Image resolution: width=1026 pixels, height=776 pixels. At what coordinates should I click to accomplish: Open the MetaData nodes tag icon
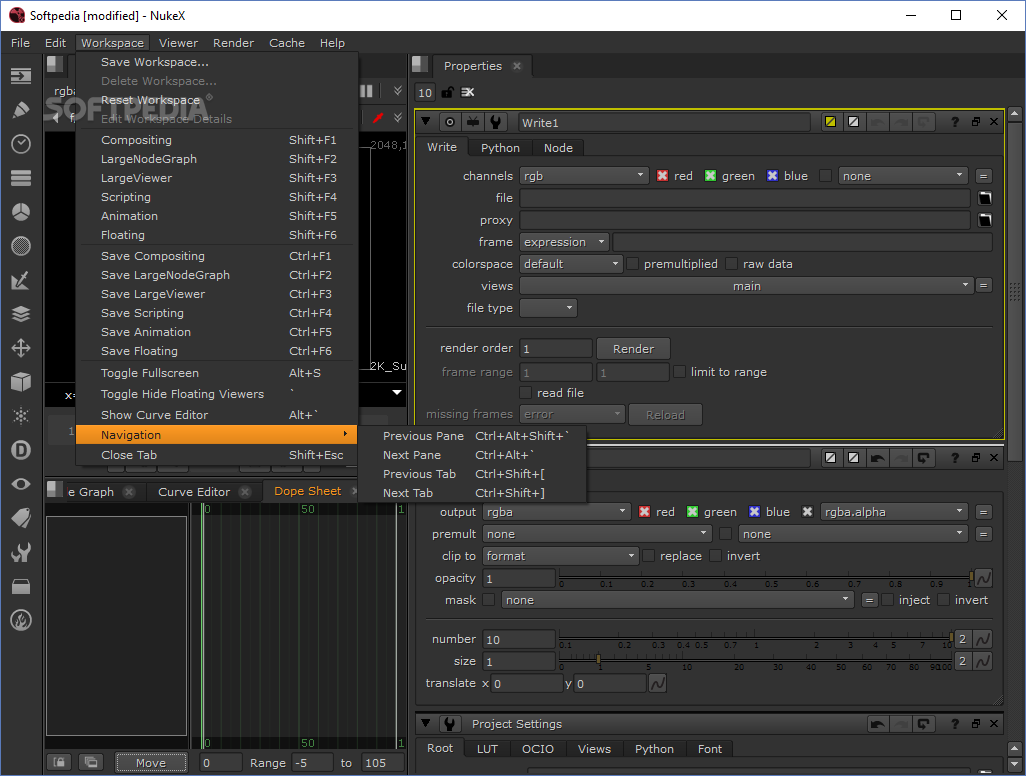(21, 518)
